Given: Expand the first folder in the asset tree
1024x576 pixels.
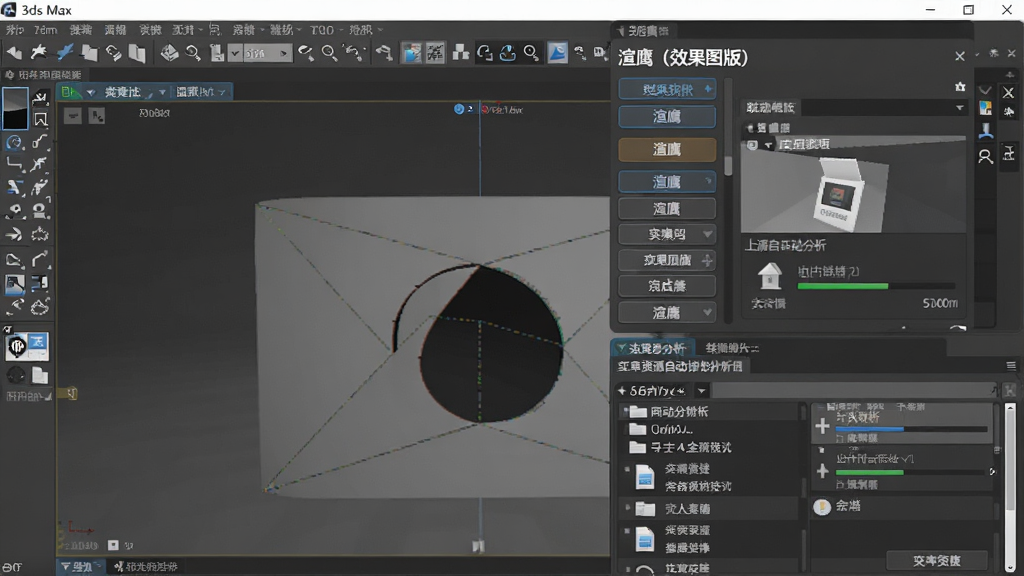Looking at the screenshot, I should [626, 411].
